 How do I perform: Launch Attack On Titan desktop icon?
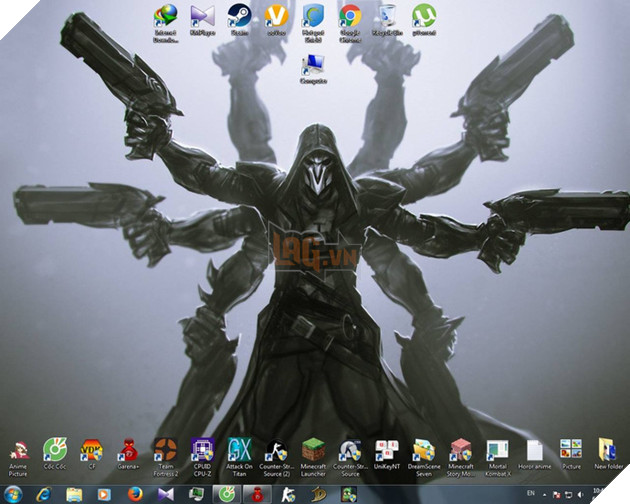pyautogui.click(x=239, y=458)
